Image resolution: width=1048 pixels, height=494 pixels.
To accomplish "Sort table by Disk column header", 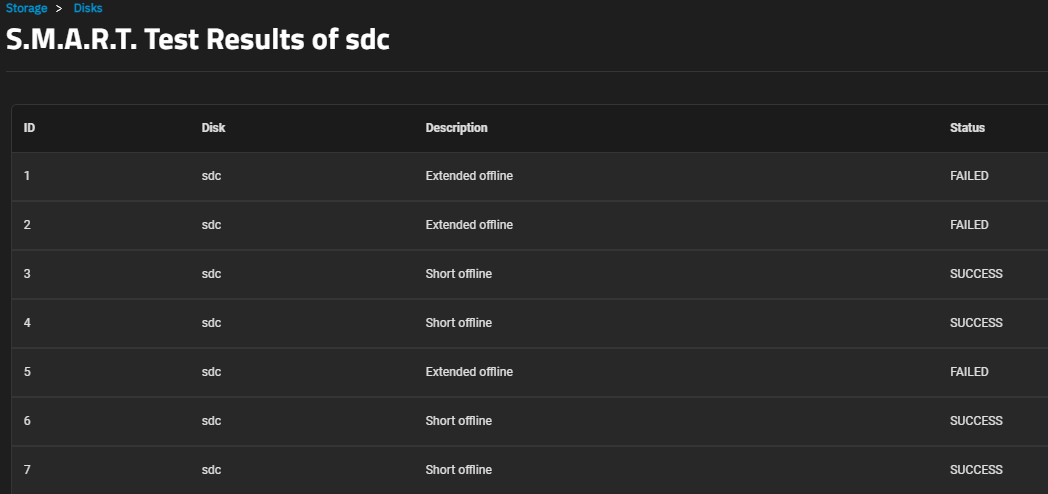I will tap(213, 128).
